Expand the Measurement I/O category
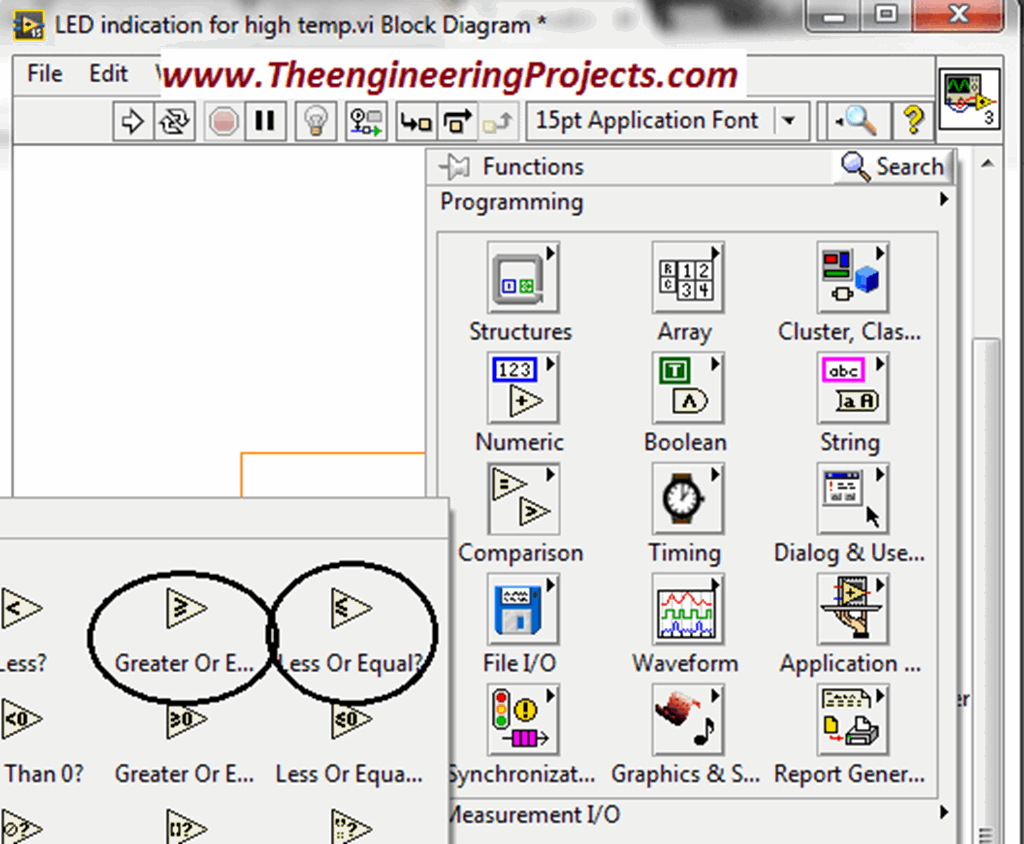Image resolution: width=1024 pixels, height=844 pixels. click(945, 812)
